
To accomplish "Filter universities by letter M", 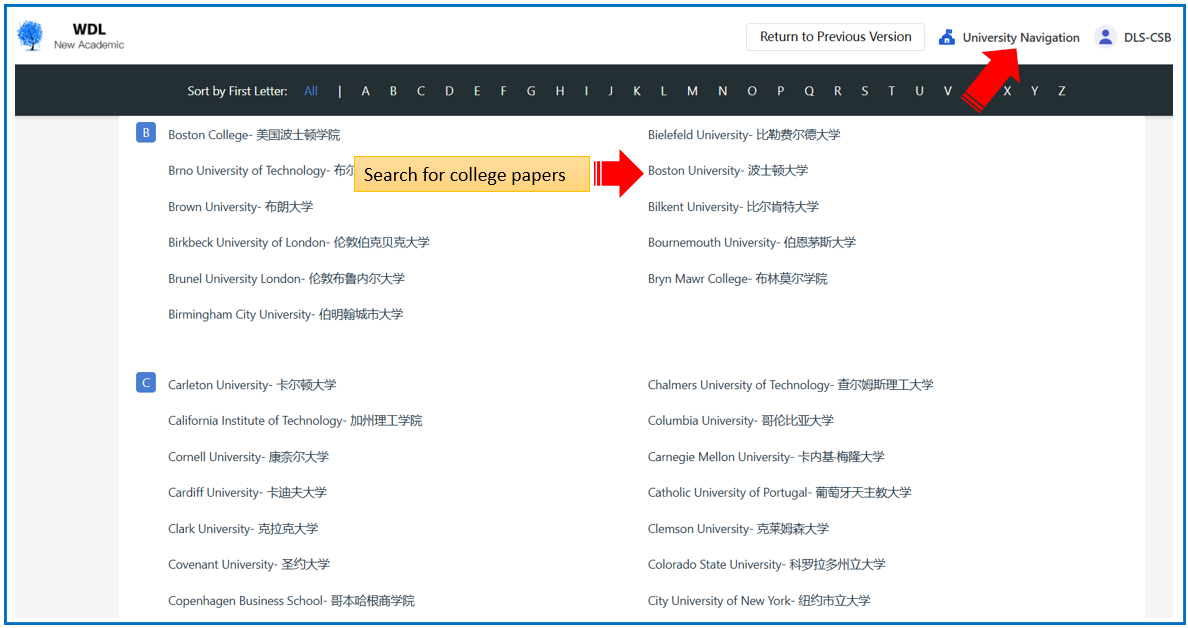I will coord(692,91).
